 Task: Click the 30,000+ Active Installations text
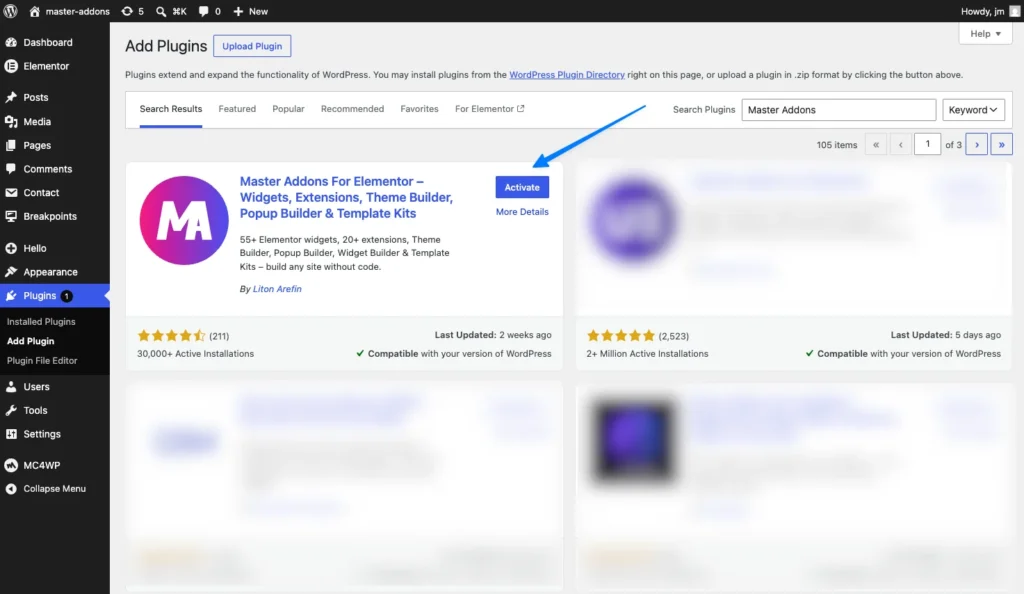pos(195,354)
